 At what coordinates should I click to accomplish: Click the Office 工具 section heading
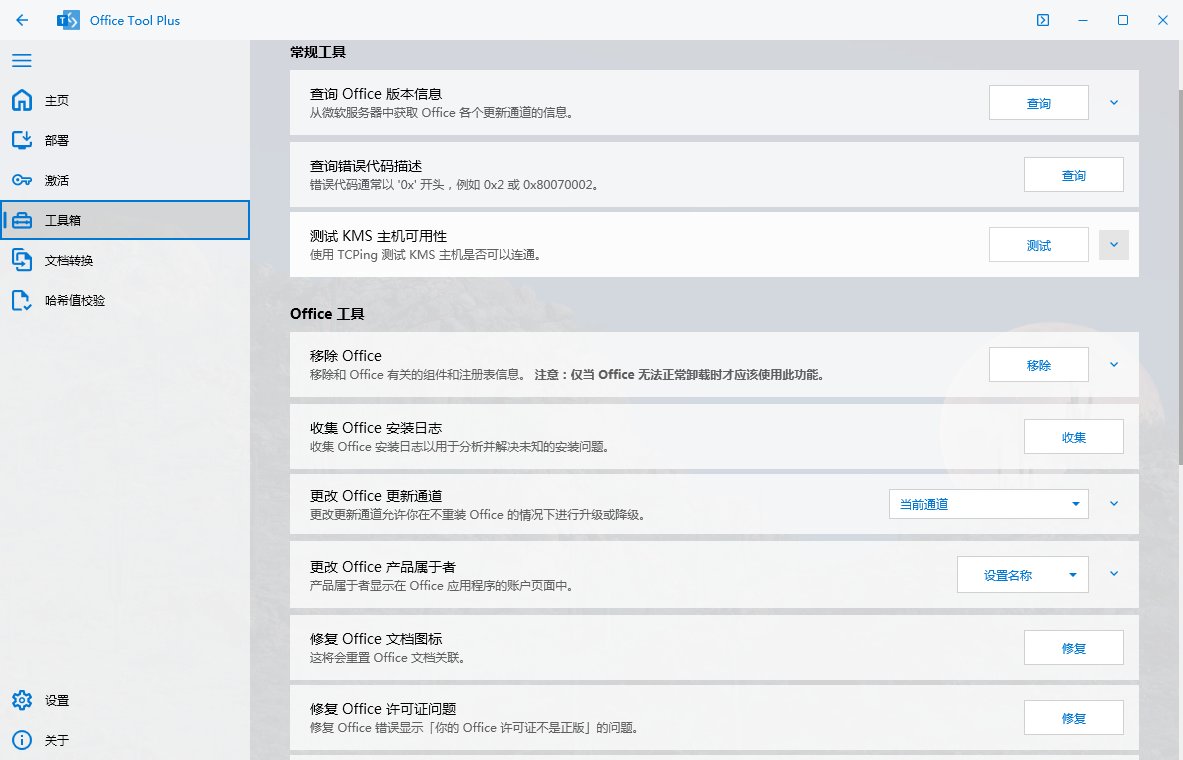327,314
